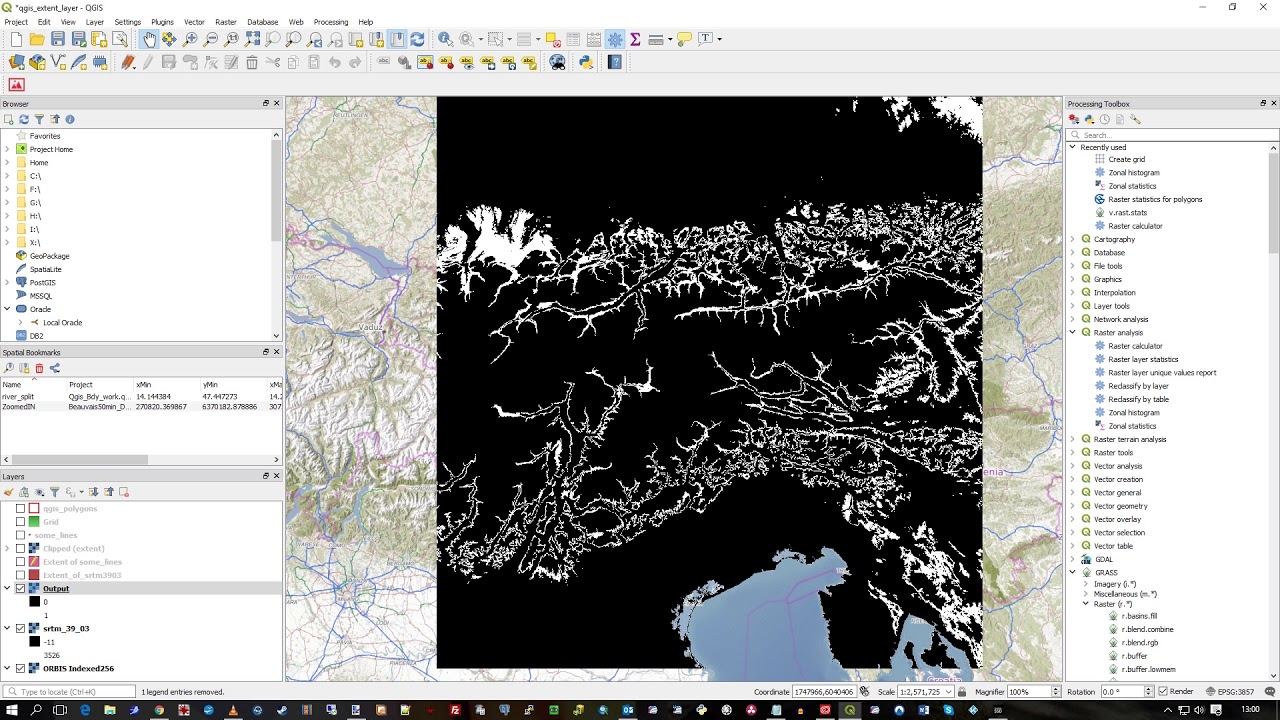Select the Pan Map hand tool
The width and height of the screenshot is (1280, 720).
pyautogui.click(x=149, y=39)
